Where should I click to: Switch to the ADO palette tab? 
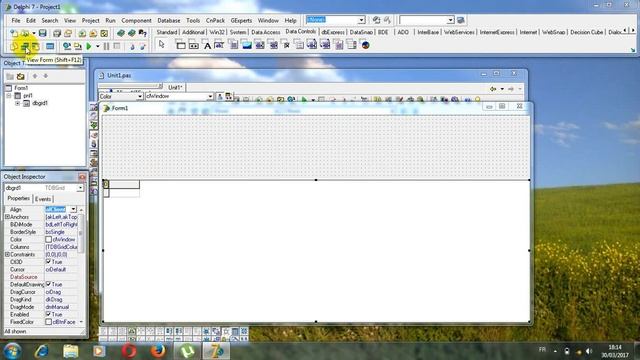click(403, 32)
